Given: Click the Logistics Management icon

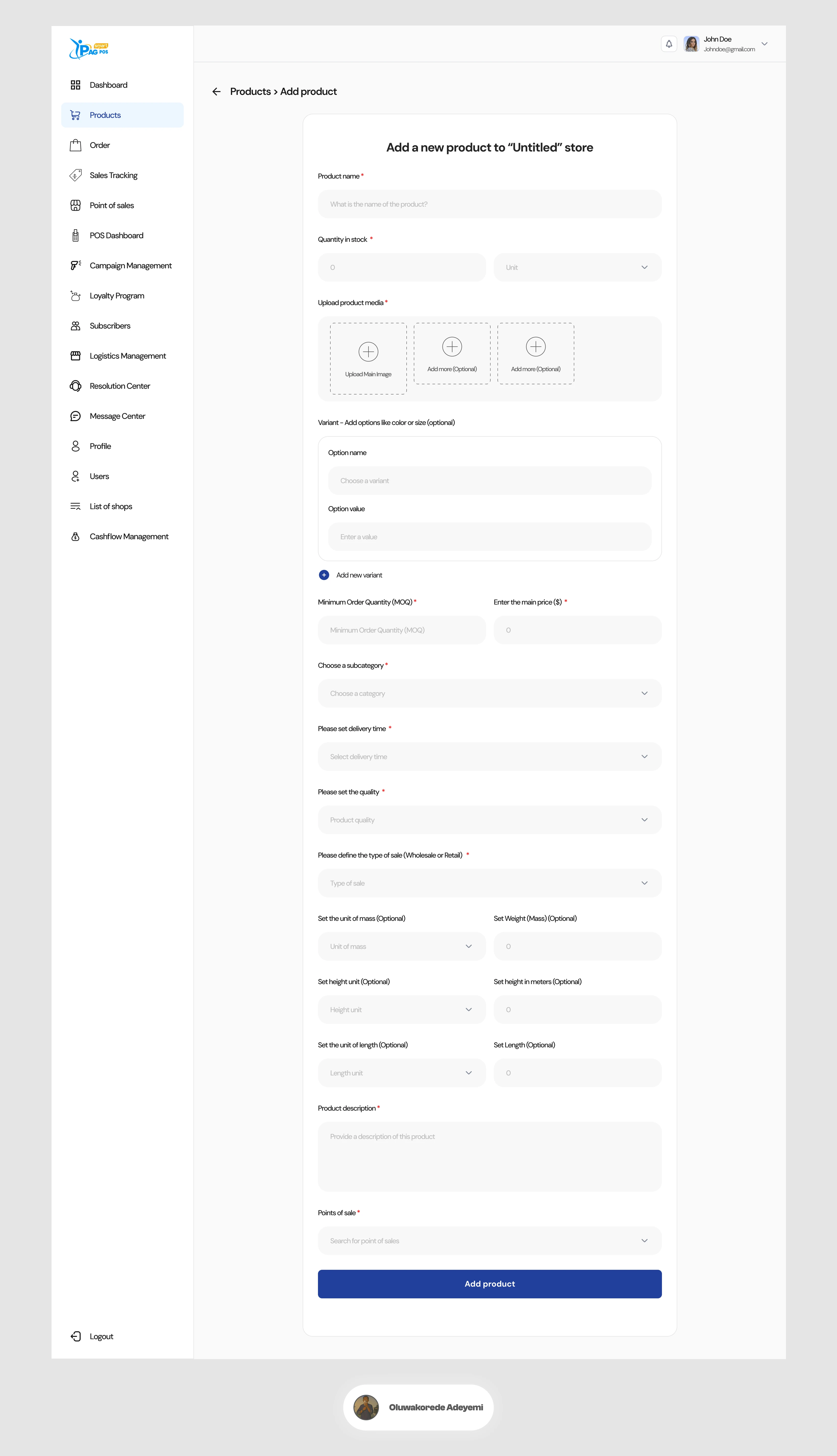Looking at the screenshot, I should click(x=75, y=356).
